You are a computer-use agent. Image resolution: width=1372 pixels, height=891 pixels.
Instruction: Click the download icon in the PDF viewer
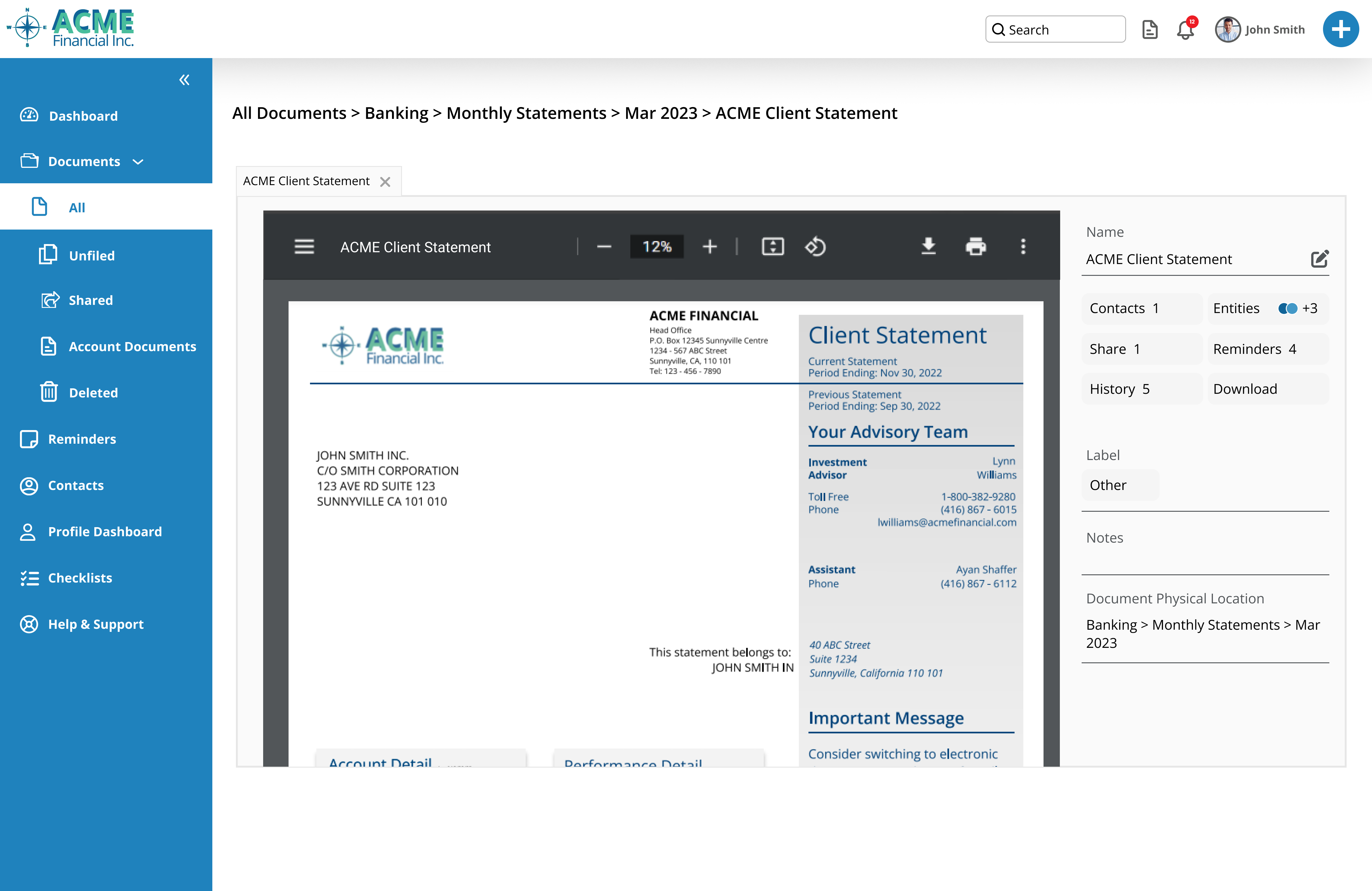point(929,247)
